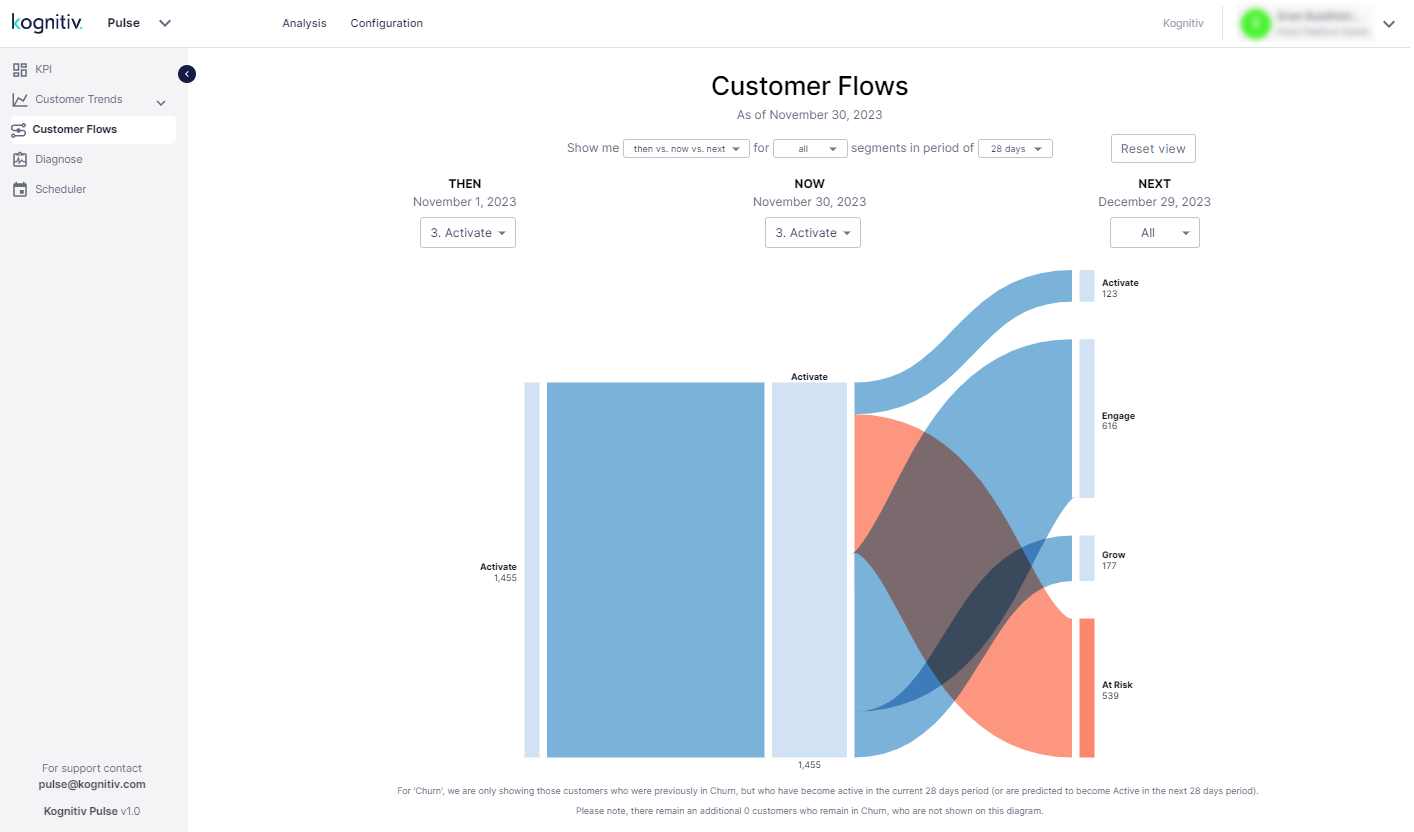Collapse the sidebar with the round arrow button
Image resolution: width=1414 pixels, height=832 pixels.
click(x=187, y=73)
